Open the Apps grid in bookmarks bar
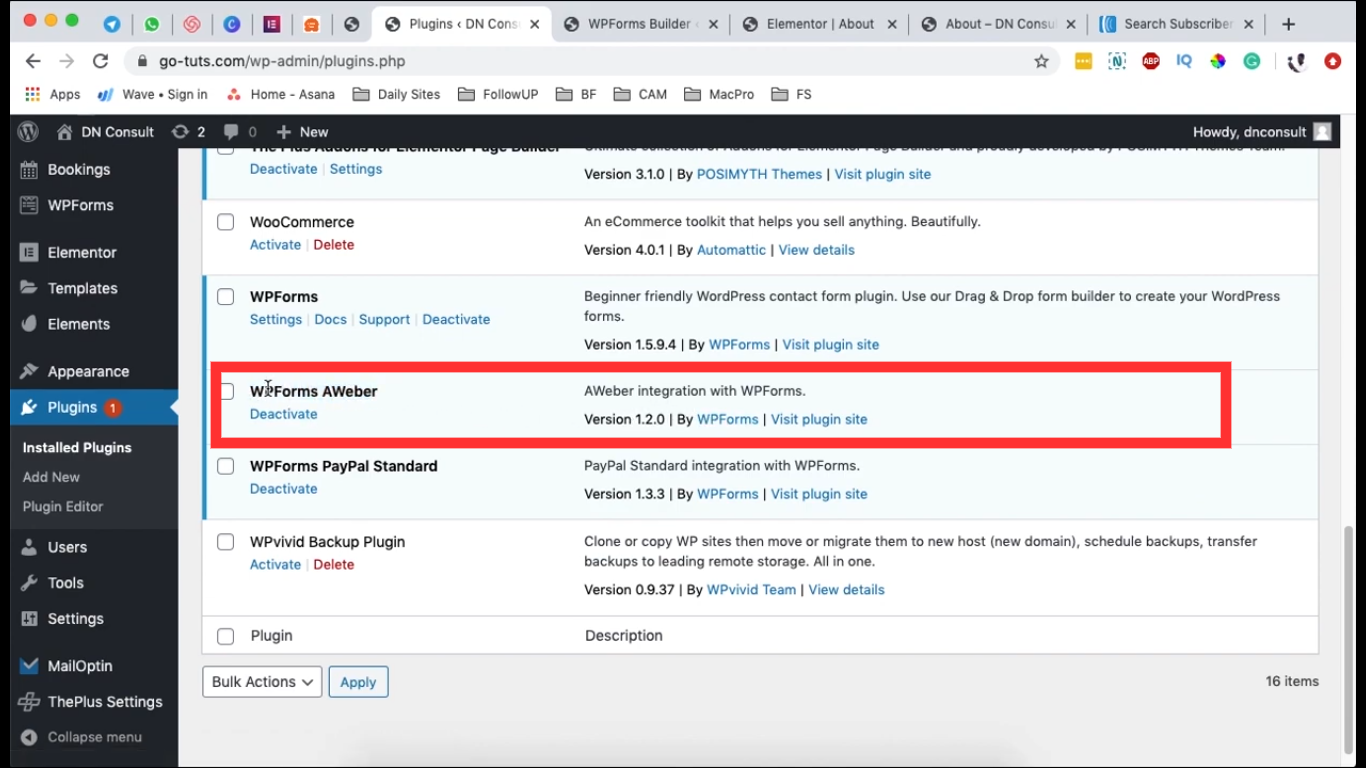 pos(52,94)
